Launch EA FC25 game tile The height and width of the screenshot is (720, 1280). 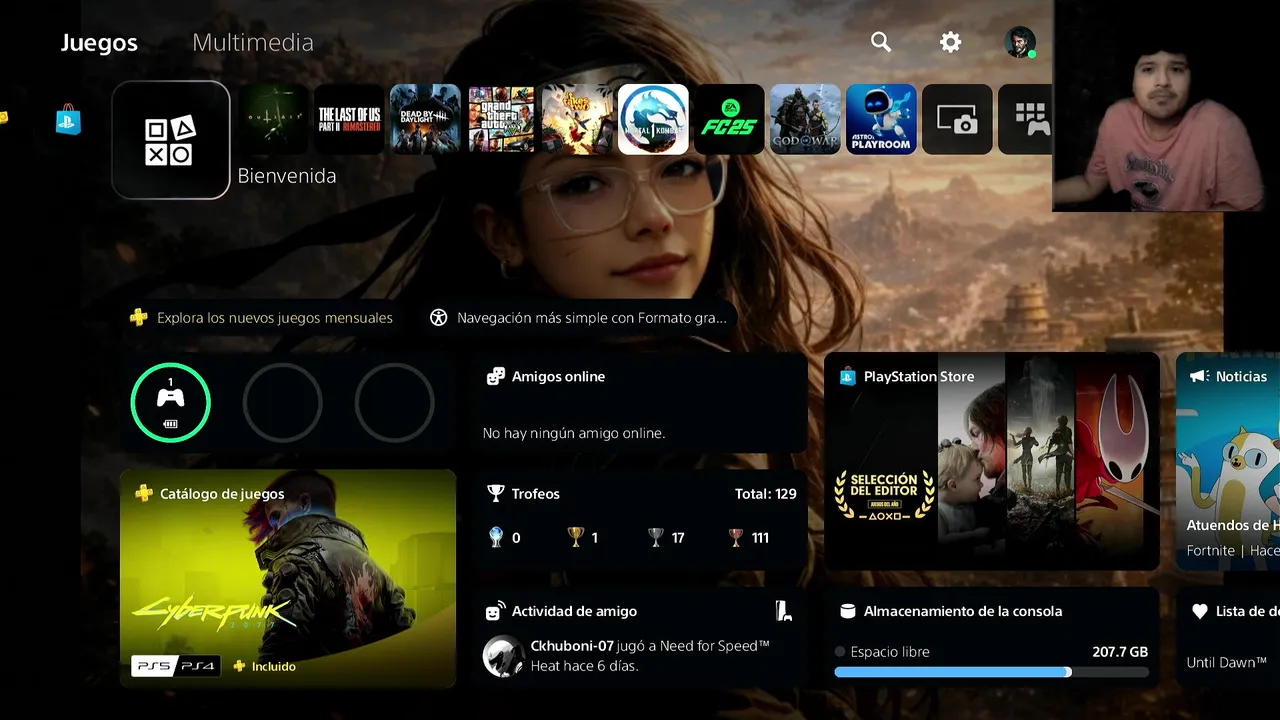click(x=729, y=119)
